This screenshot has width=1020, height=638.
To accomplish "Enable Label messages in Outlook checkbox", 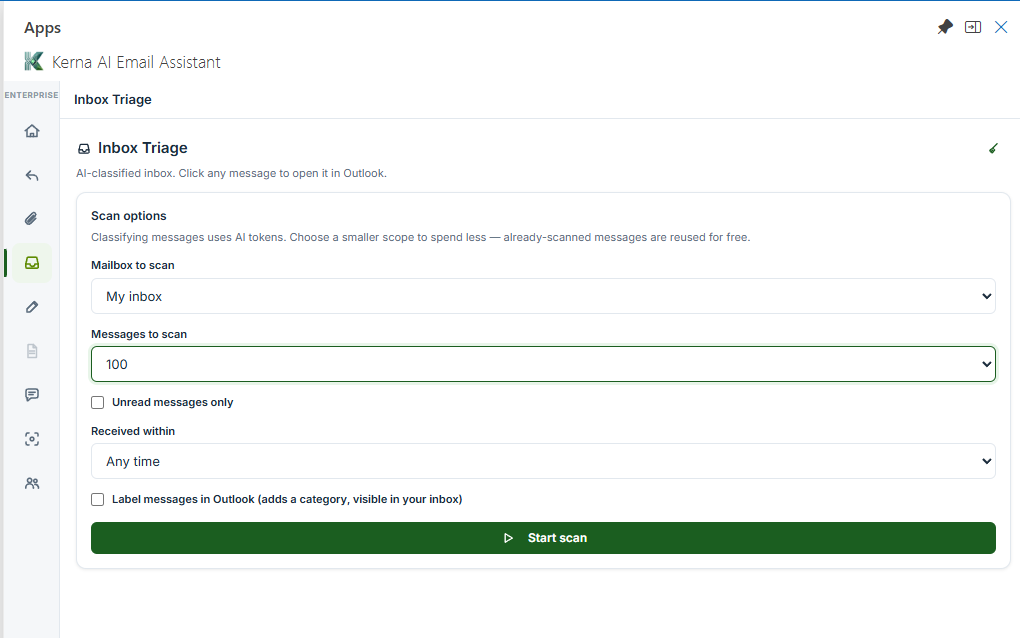I will (98, 499).
